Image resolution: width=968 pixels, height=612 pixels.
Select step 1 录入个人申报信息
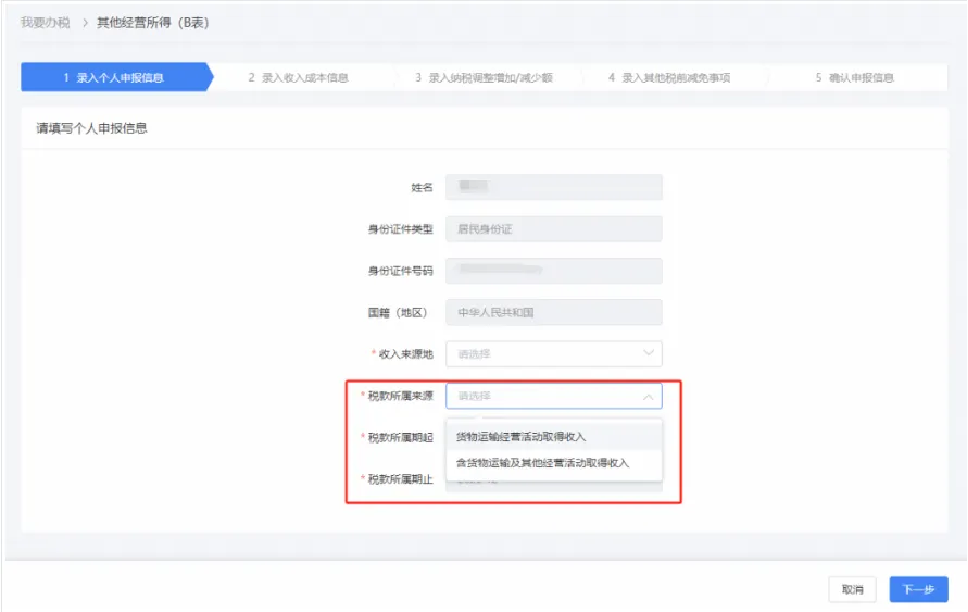110,75
